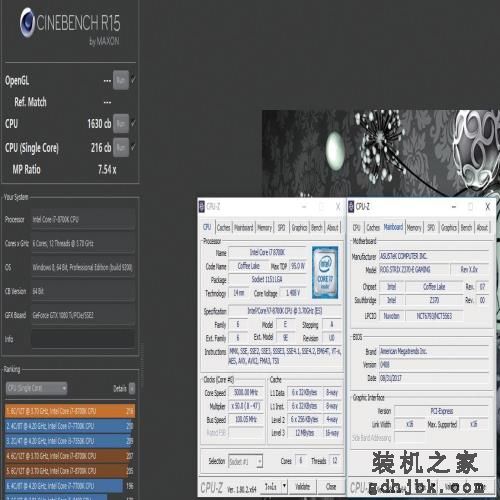500x500 pixels.
Task: Minimize the right CPU-Z window
Action: [454, 207]
